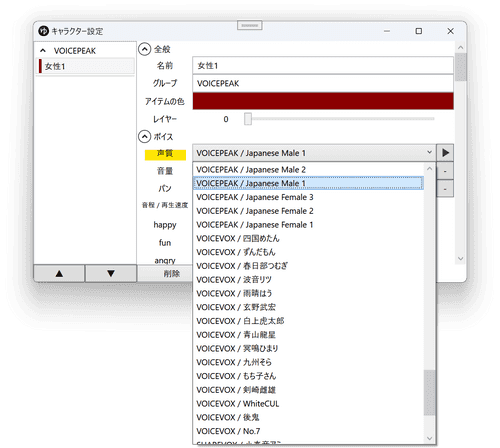Viewport: 500px width, 448px height.
Task: Move character down with the down-arrow button
Action: click(x=111, y=274)
